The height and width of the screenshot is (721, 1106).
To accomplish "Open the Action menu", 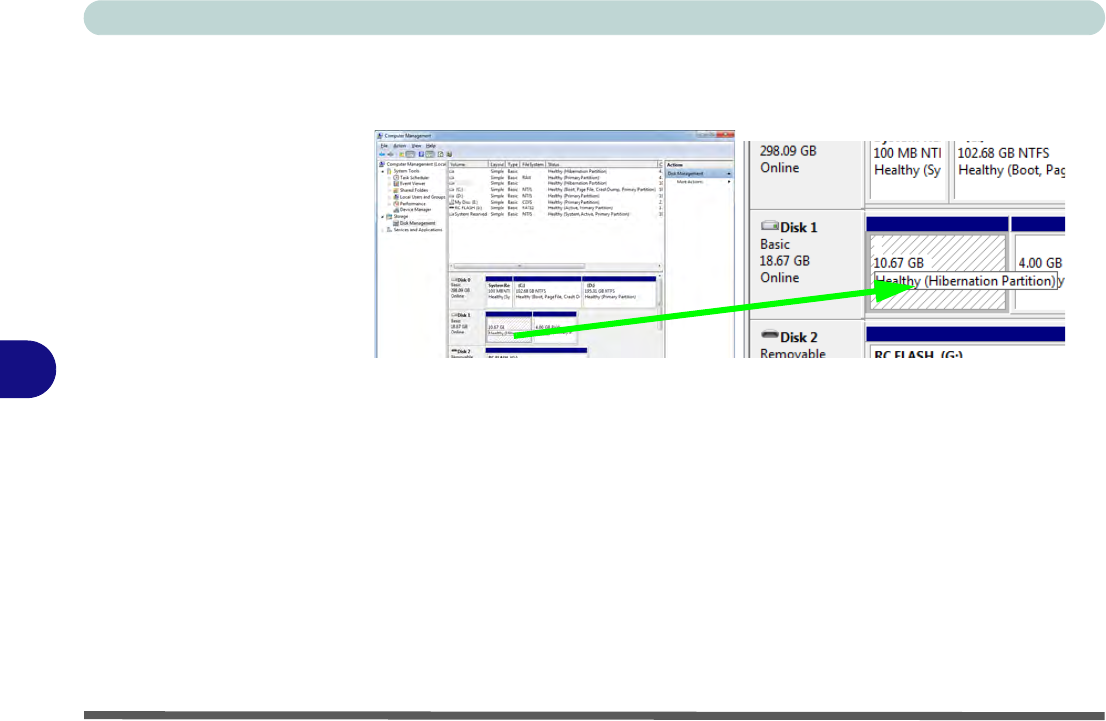I will coord(399,146).
